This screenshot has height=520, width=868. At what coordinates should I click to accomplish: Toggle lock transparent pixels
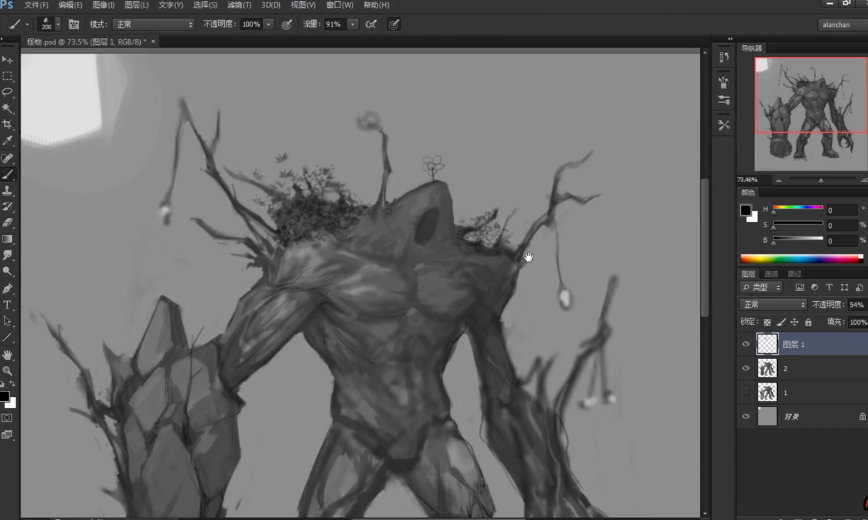coord(767,322)
